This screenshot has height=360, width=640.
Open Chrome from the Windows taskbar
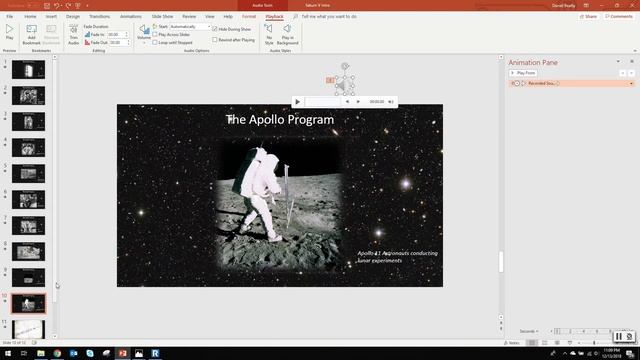point(57,353)
